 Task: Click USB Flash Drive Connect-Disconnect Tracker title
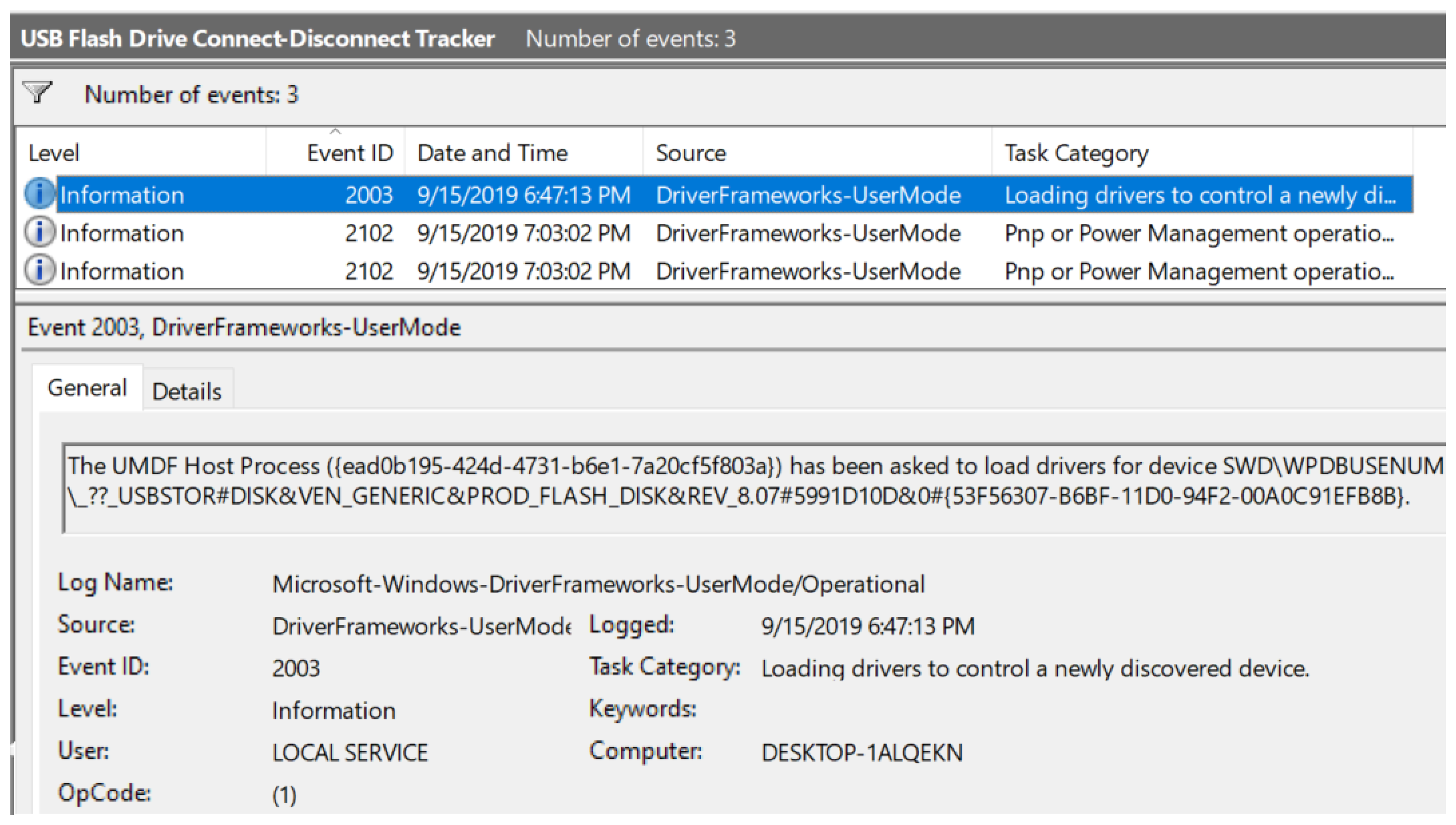click(x=258, y=39)
